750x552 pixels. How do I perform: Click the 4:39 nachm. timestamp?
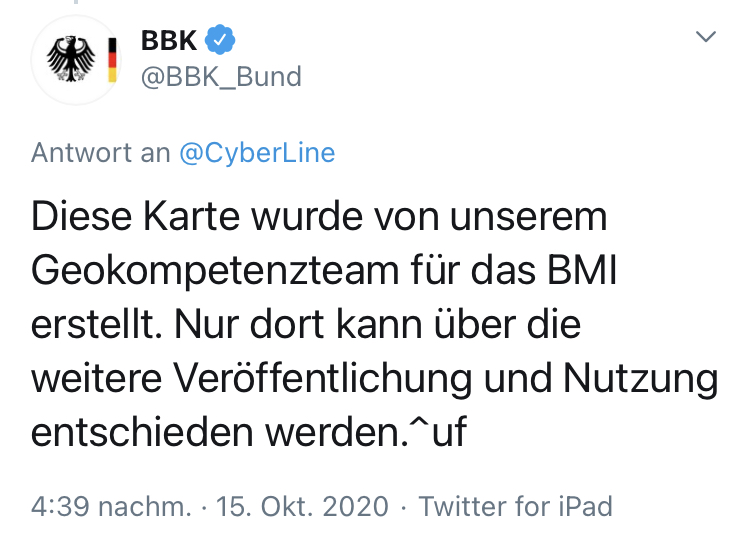coord(110,506)
